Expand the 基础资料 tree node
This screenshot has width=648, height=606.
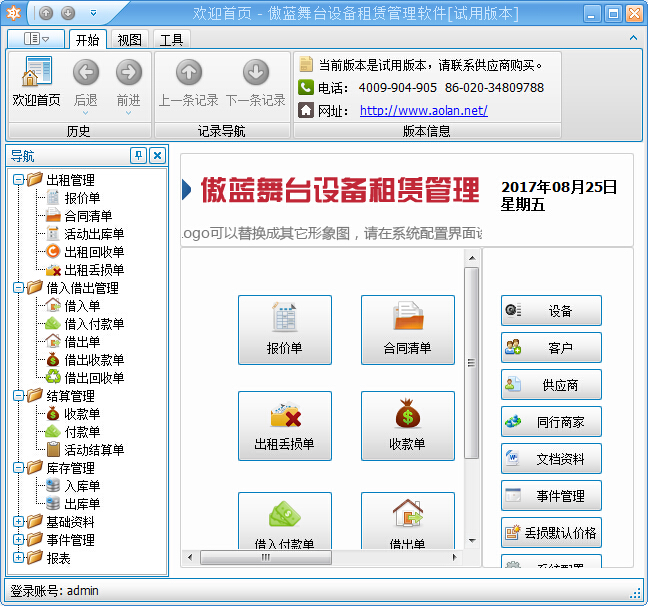(x=19, y=522)
